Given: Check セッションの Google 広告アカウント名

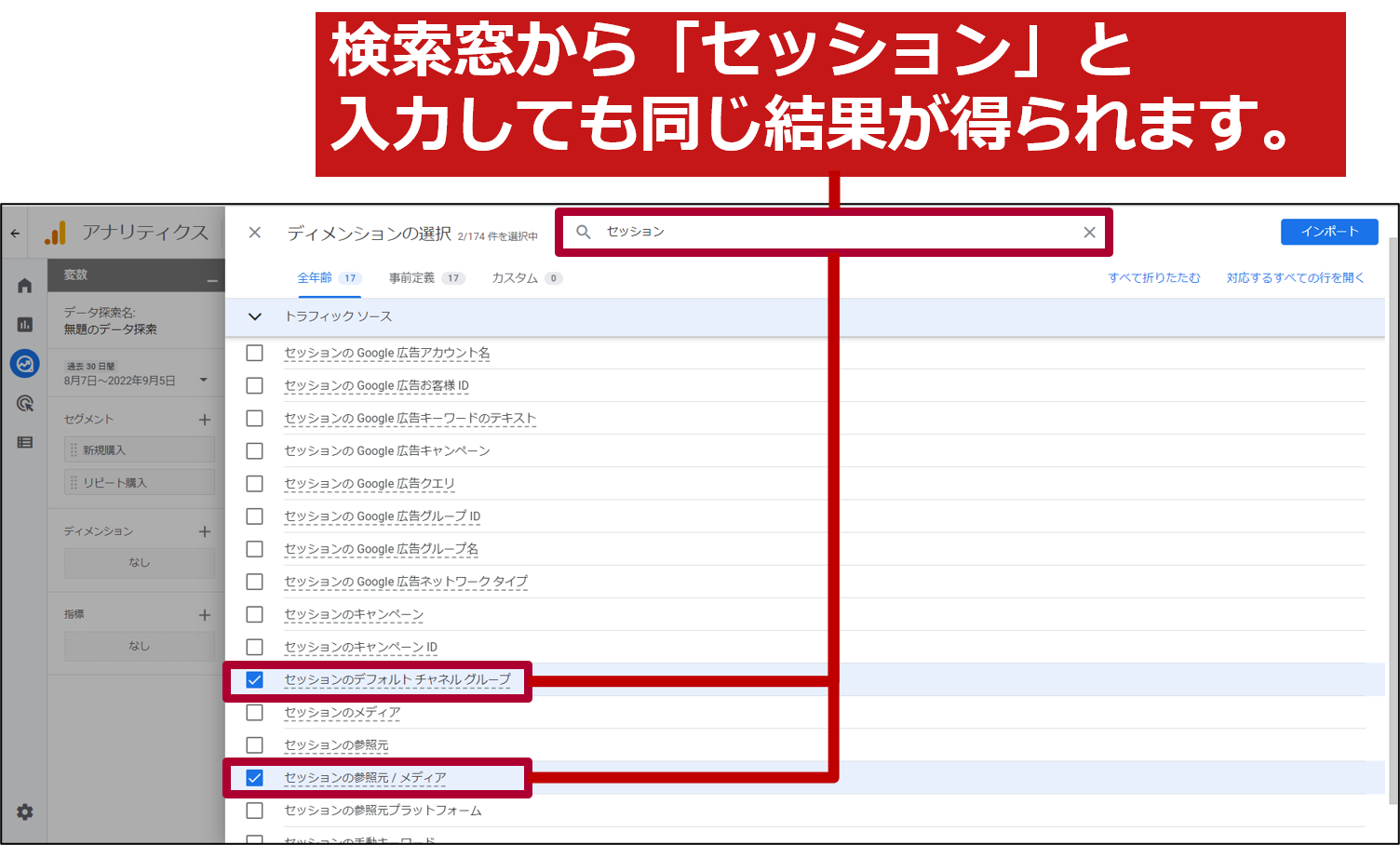Looking at the screenshot, I should pos(254,353).
